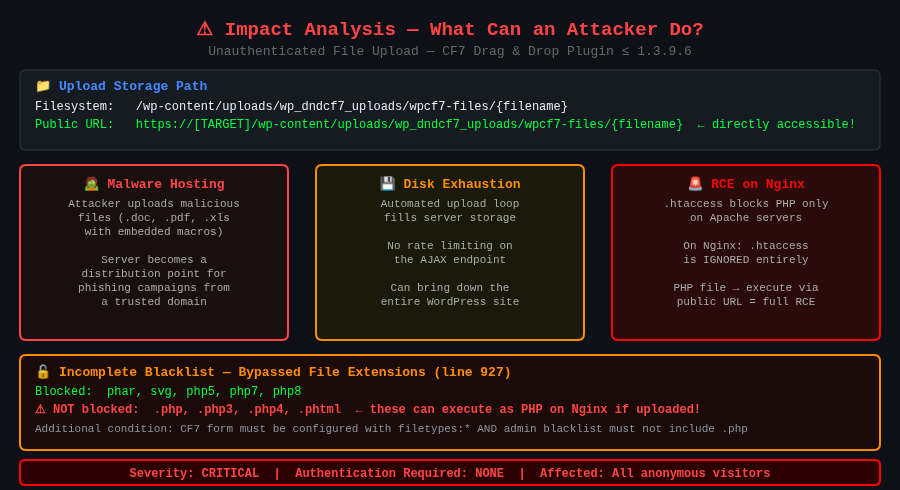Select 'the AJAX endpoint' line
This screenshot has width=900, height=490.
pos(450,259)
